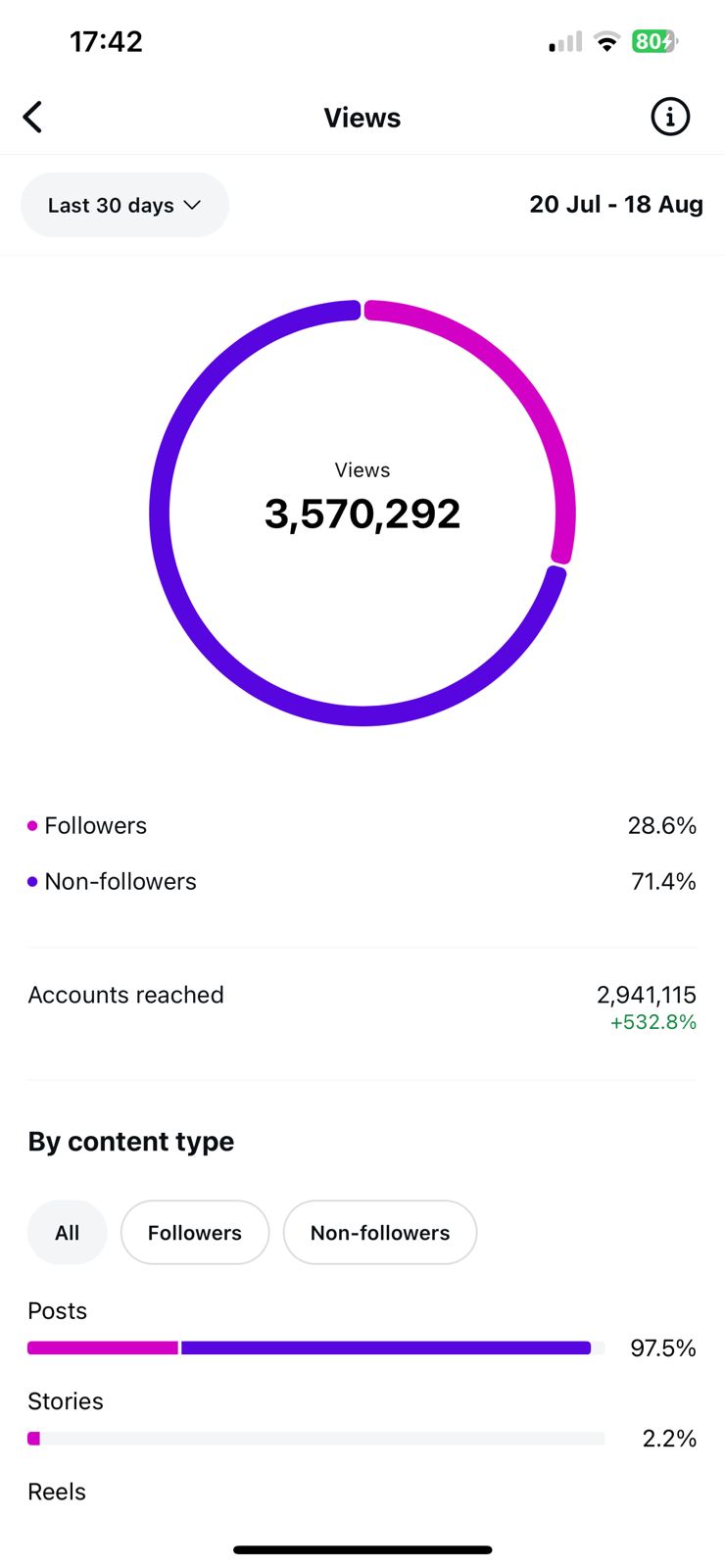Tap the battery indicator icon
This screenshot has height=1568, width=725.
pyautogui.click(x=653, y=41)
